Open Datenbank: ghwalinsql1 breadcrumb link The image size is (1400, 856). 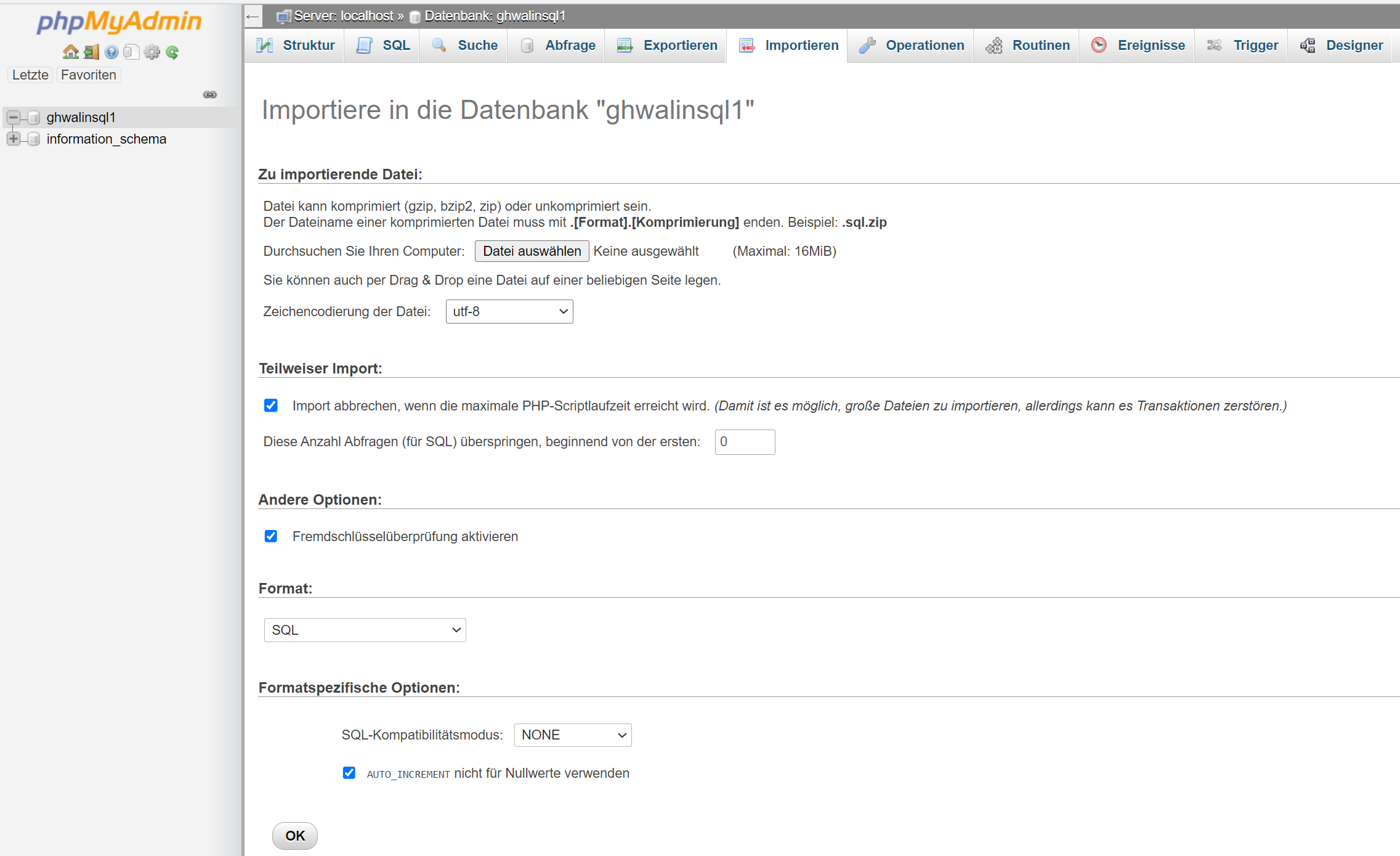point(495,16)
